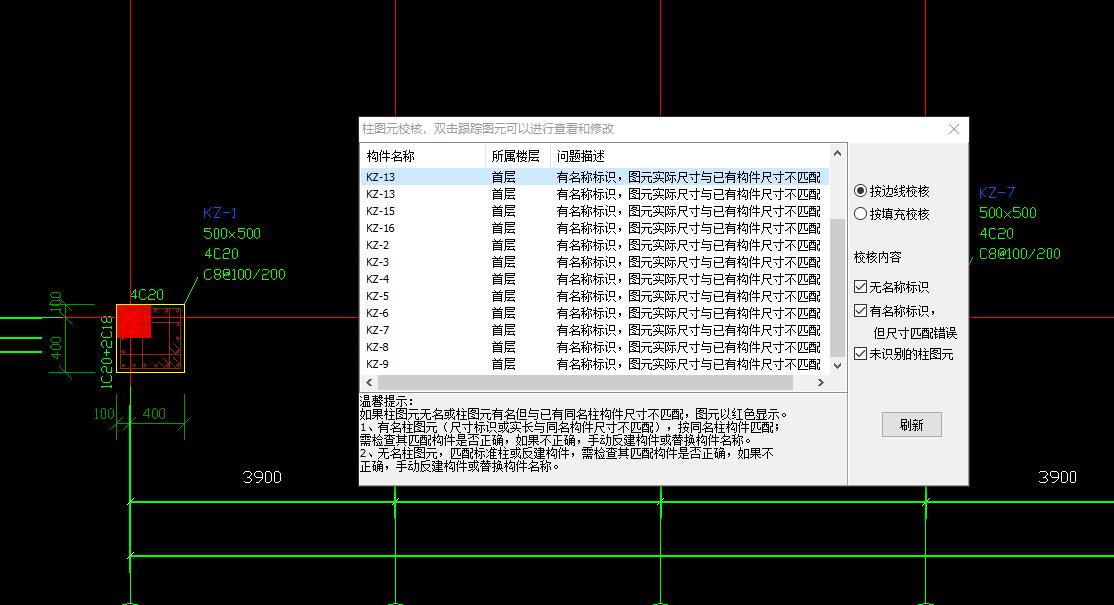Click the 问题描述 column header
The image size is (1114, 605).
[689, 156]
